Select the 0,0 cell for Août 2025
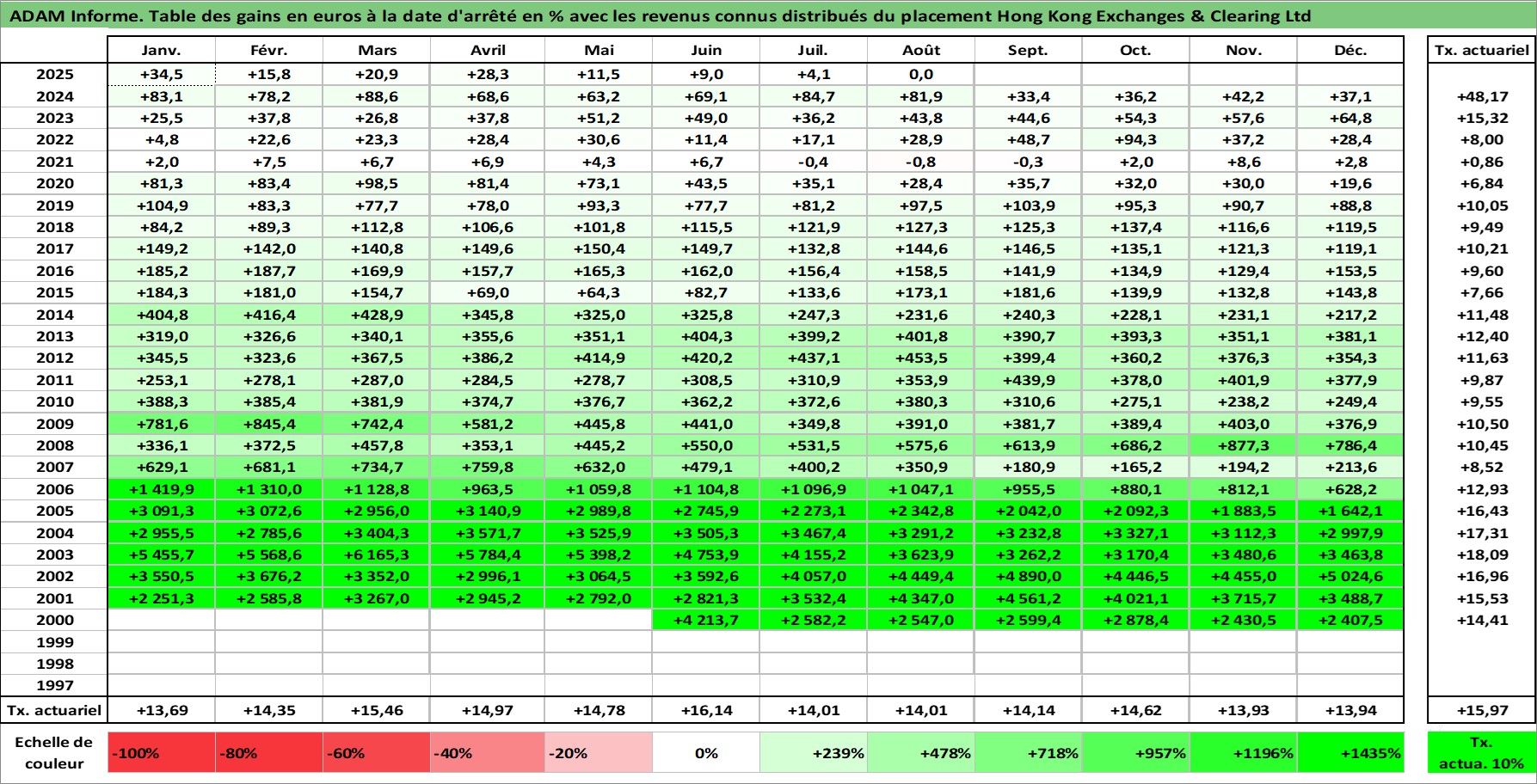 click(921, 75)
